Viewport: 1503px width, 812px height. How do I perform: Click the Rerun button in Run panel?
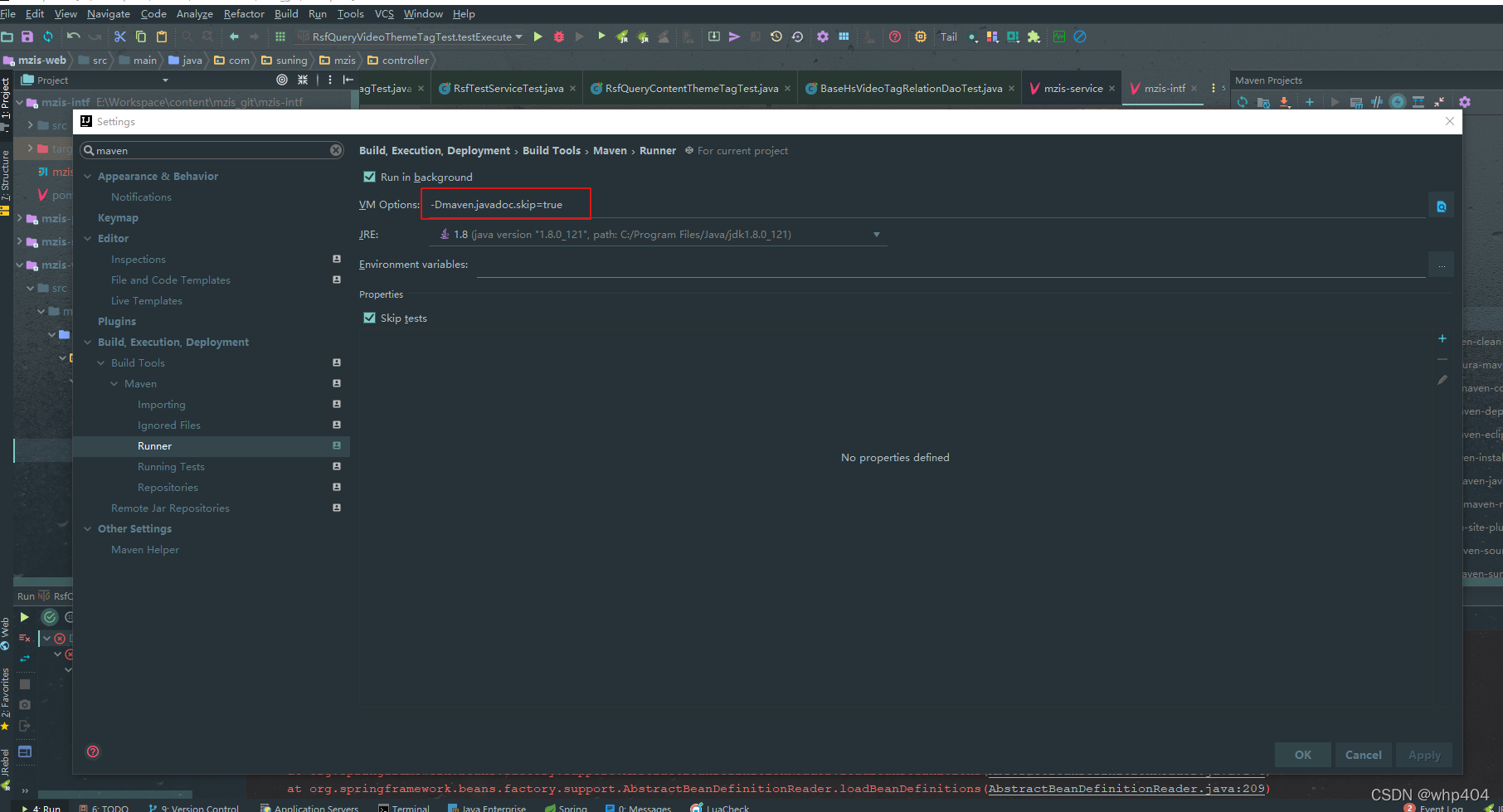pos(24,617)
